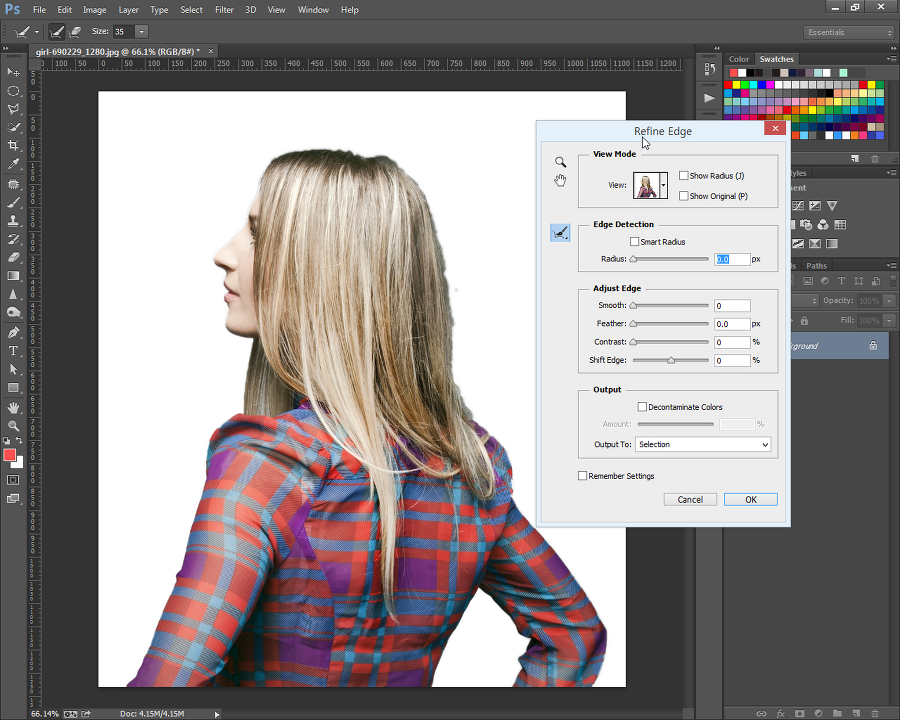The image size is (900, 720).
Task: Click the Shift Edge slider handle
Action: (670, 360)
